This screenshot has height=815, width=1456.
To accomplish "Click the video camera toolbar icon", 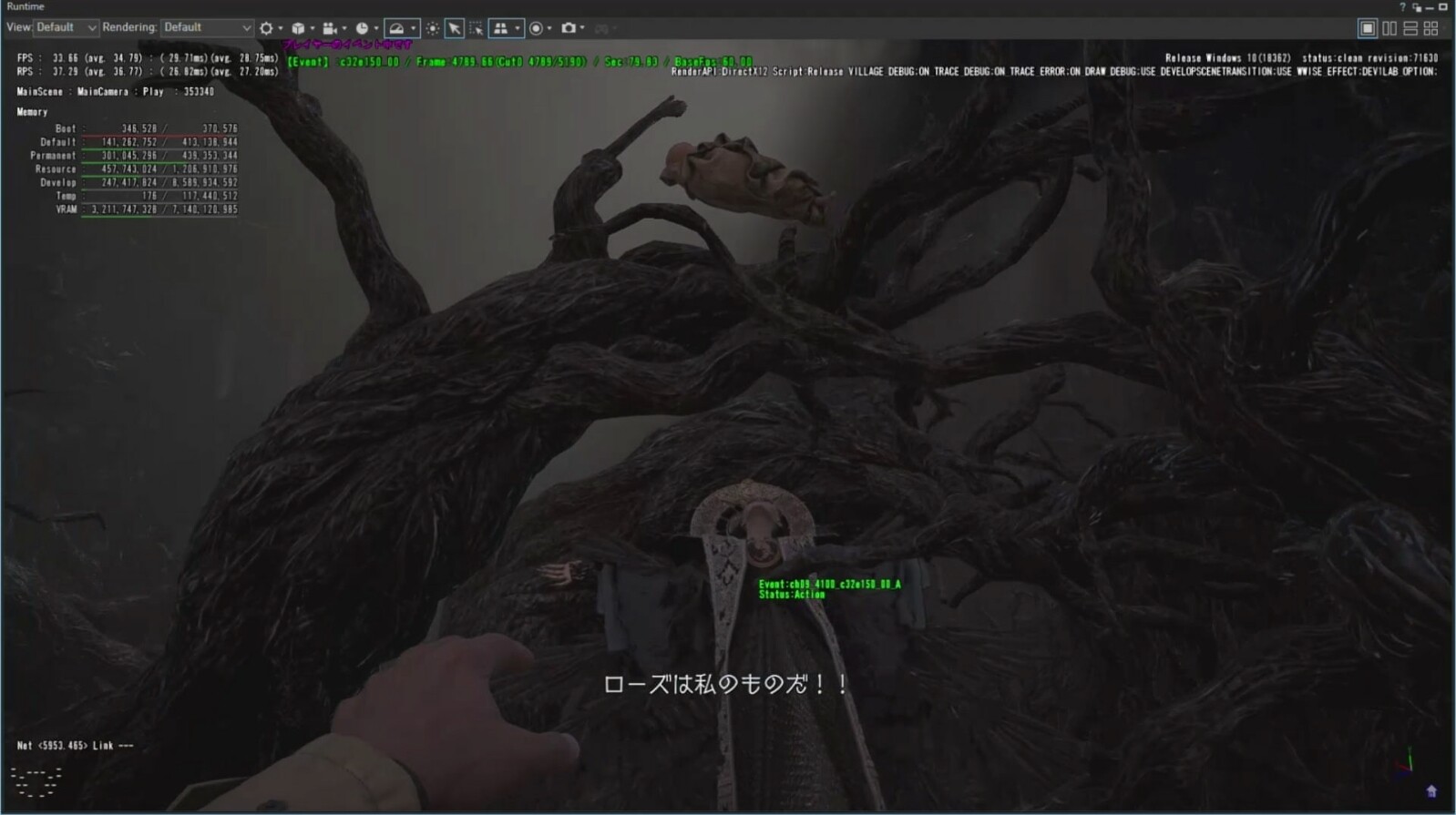I will (x=330, y=28).
